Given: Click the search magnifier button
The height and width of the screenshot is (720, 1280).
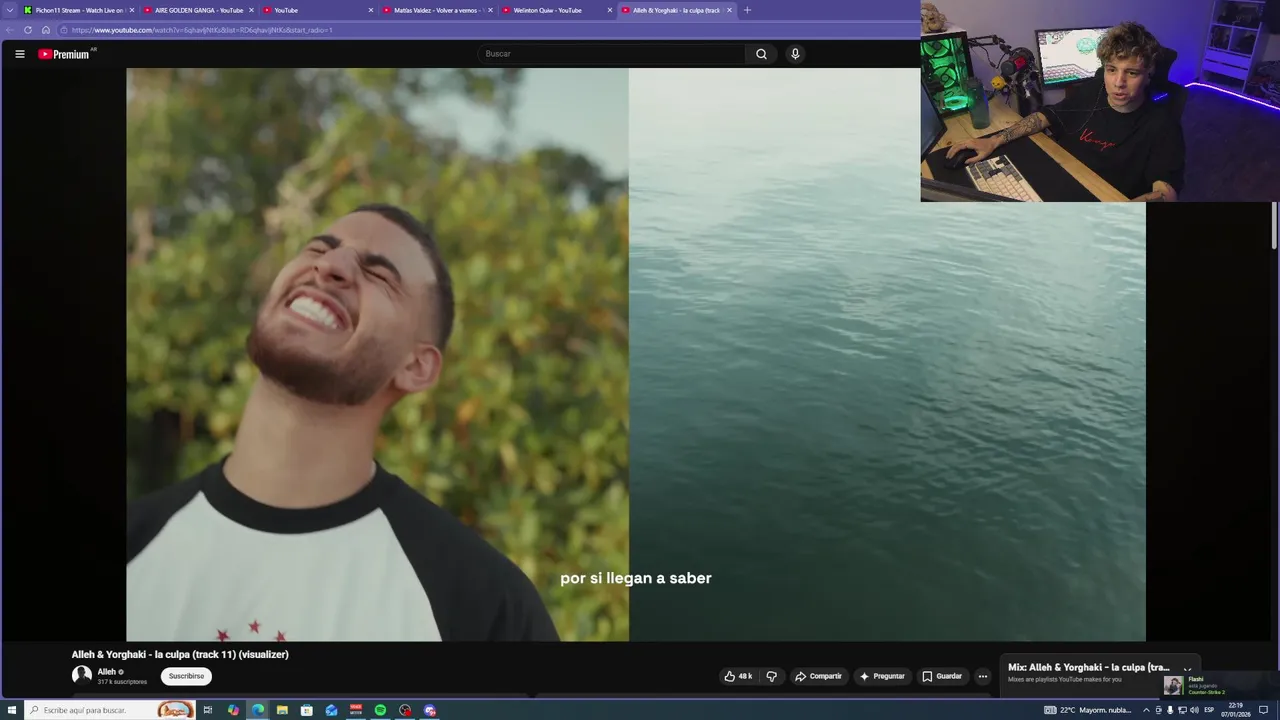Looking at the screenshot, I should (x=761, y=54).
